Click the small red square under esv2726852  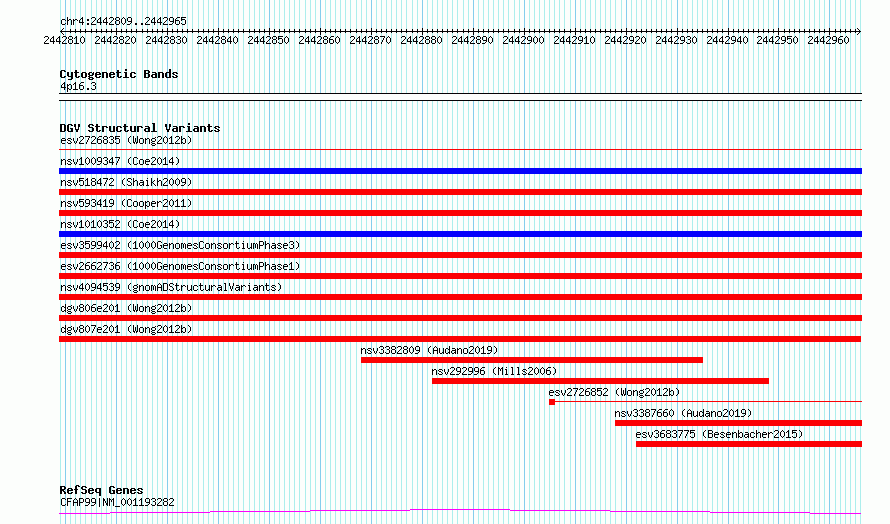[x=552, y=402]
